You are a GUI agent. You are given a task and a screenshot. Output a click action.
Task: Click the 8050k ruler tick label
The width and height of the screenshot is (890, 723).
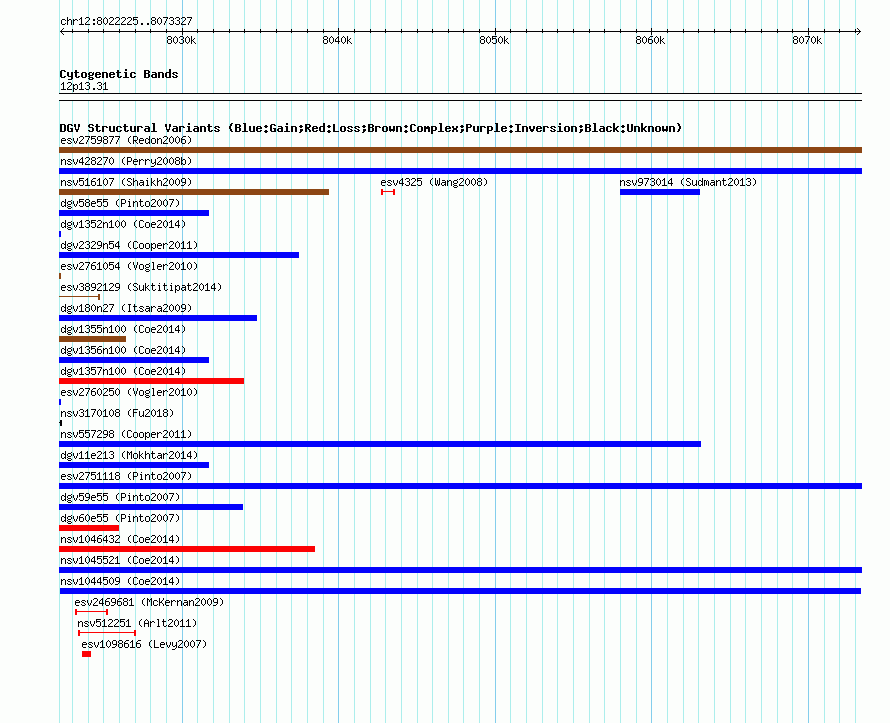point(494,40)
